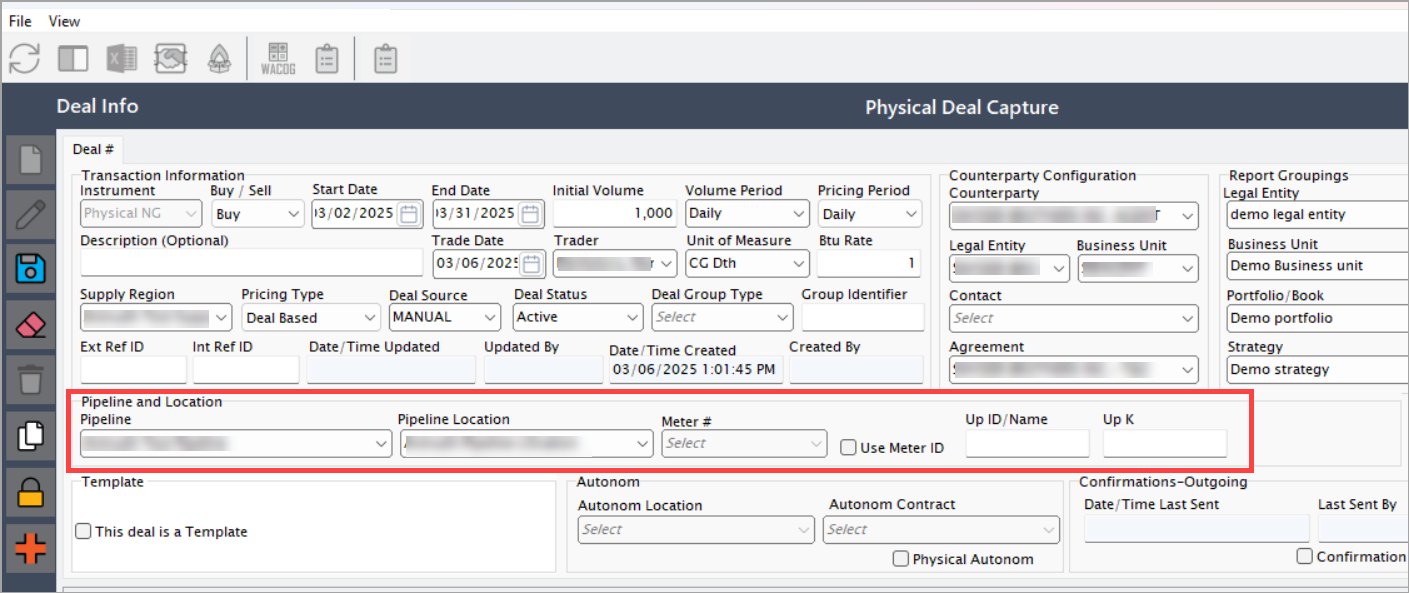1409x593 pixels.
Task: Click the Strategy field showing Demo strategy
Action: pos(1317,369)
